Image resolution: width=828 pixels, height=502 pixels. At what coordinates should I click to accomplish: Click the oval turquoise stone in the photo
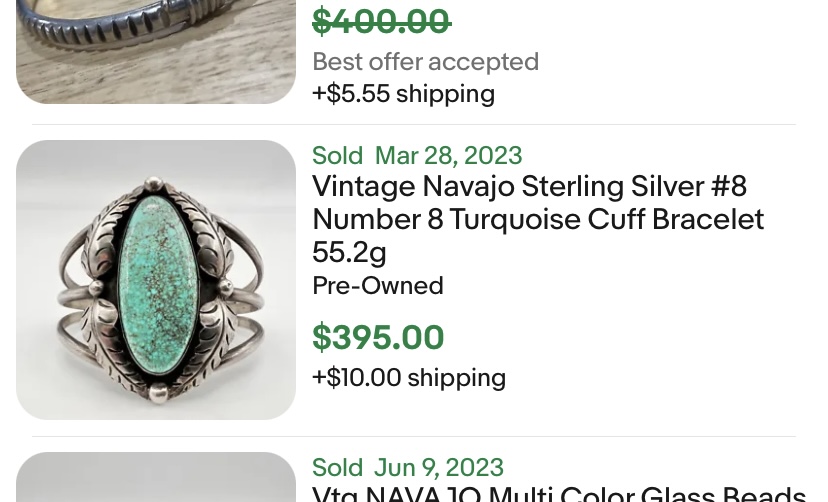[158, 271]
